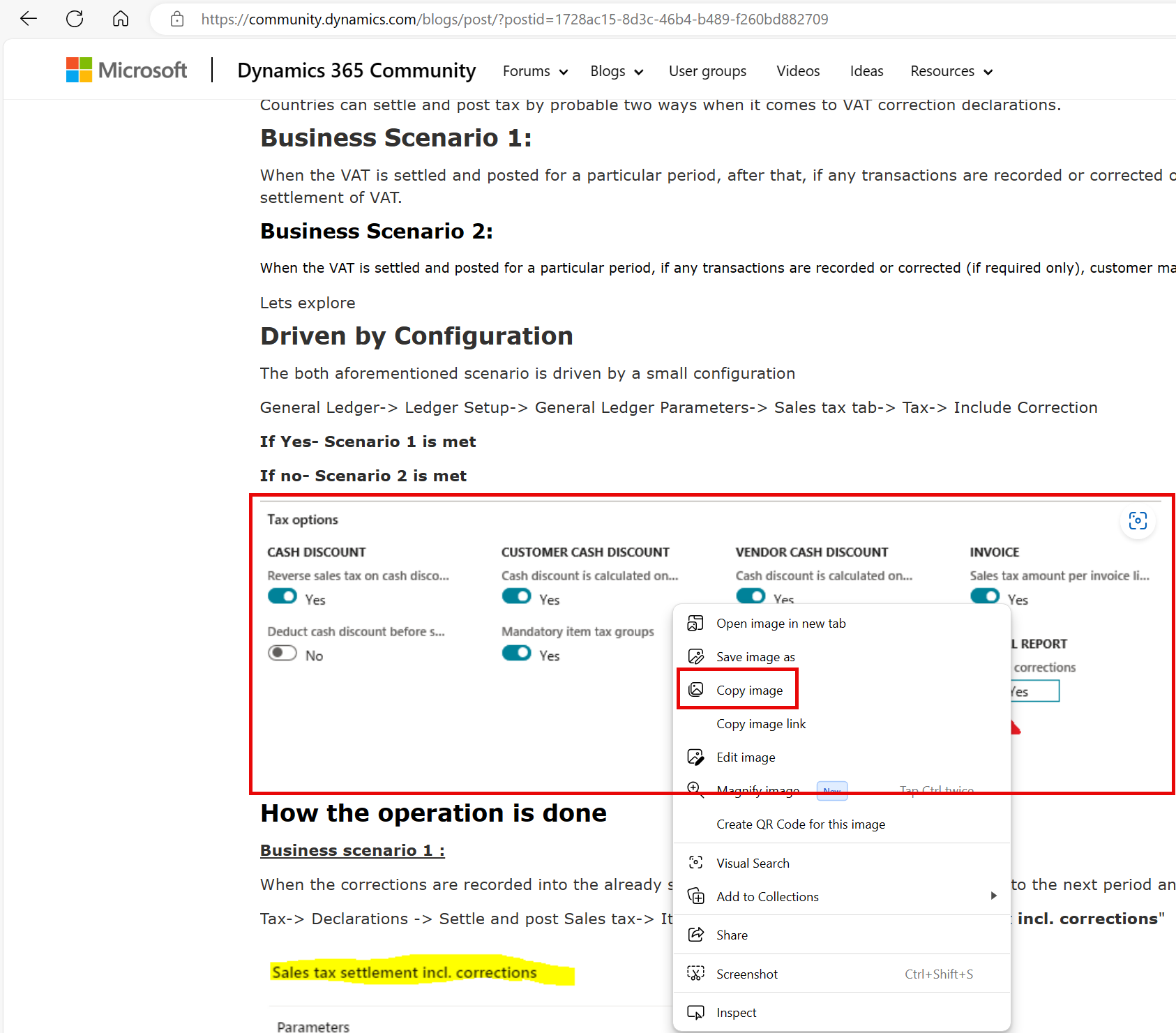The height and width of the screenshot is (1033, 1176).
Task: Click the Share icon in the menu
Action: [x=695, y=935]
